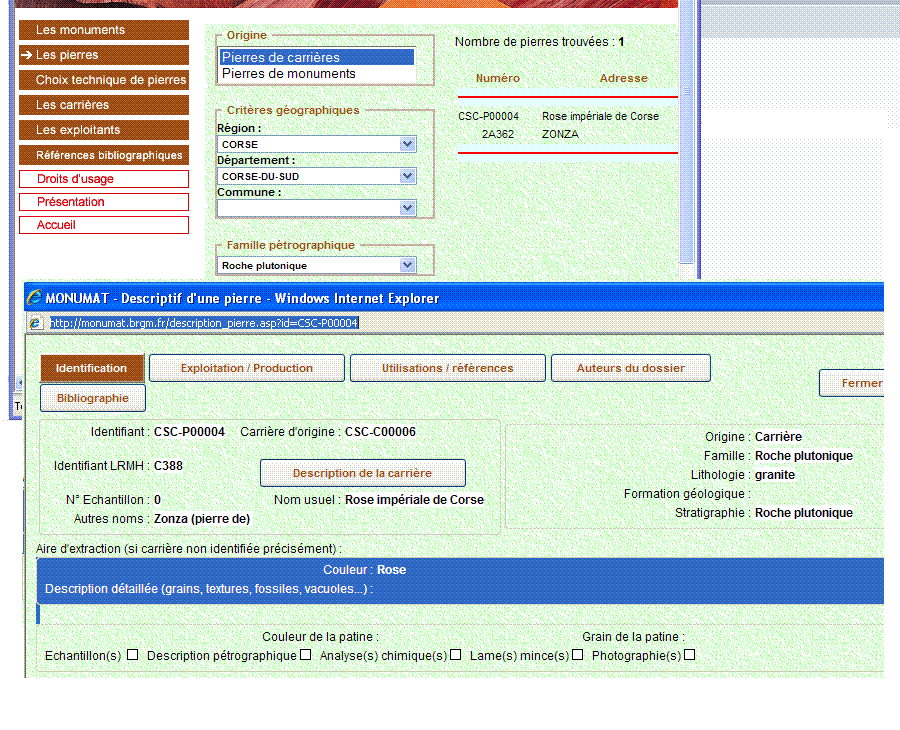Select the Auteurs du dossier tab

(x=630, y=368)
